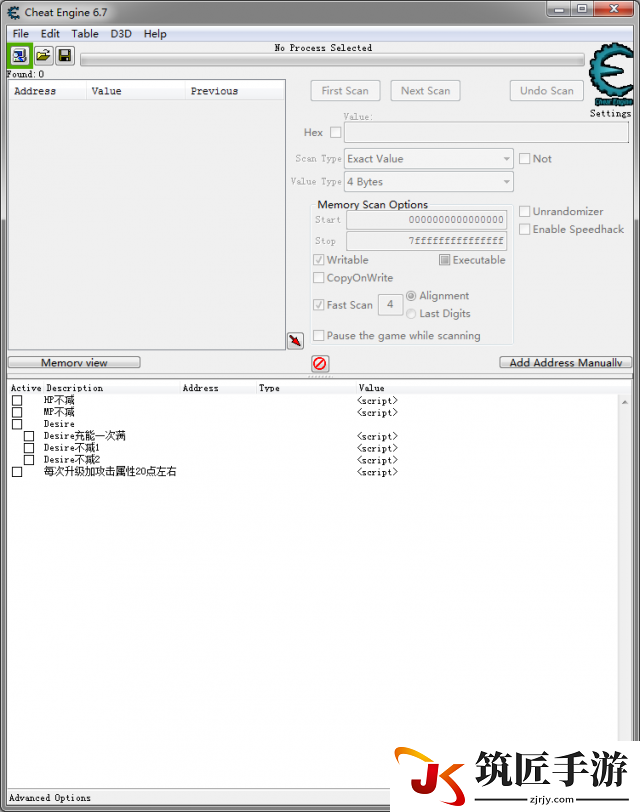Activate the Desire不减1 checkbox
The width and height of the screenshot is (640, 812).
(29, 448)
